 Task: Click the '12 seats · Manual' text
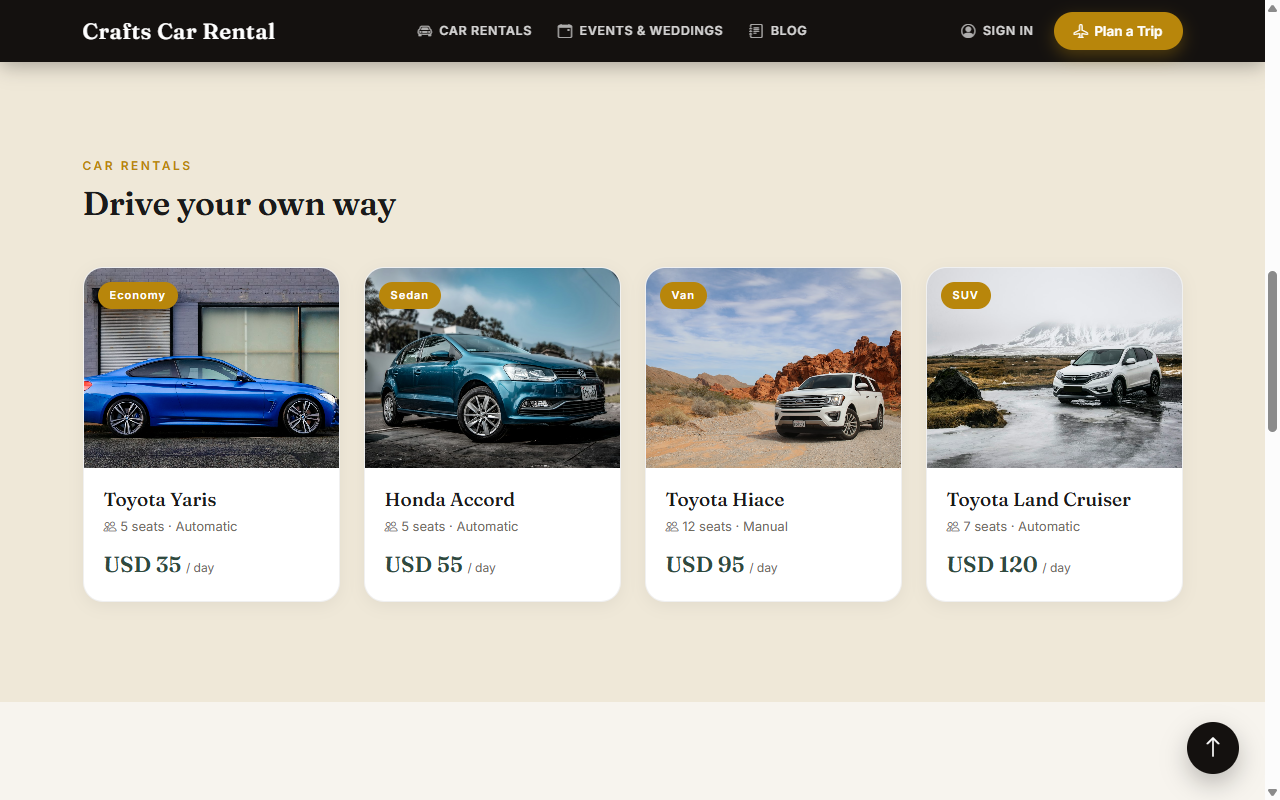735,527
